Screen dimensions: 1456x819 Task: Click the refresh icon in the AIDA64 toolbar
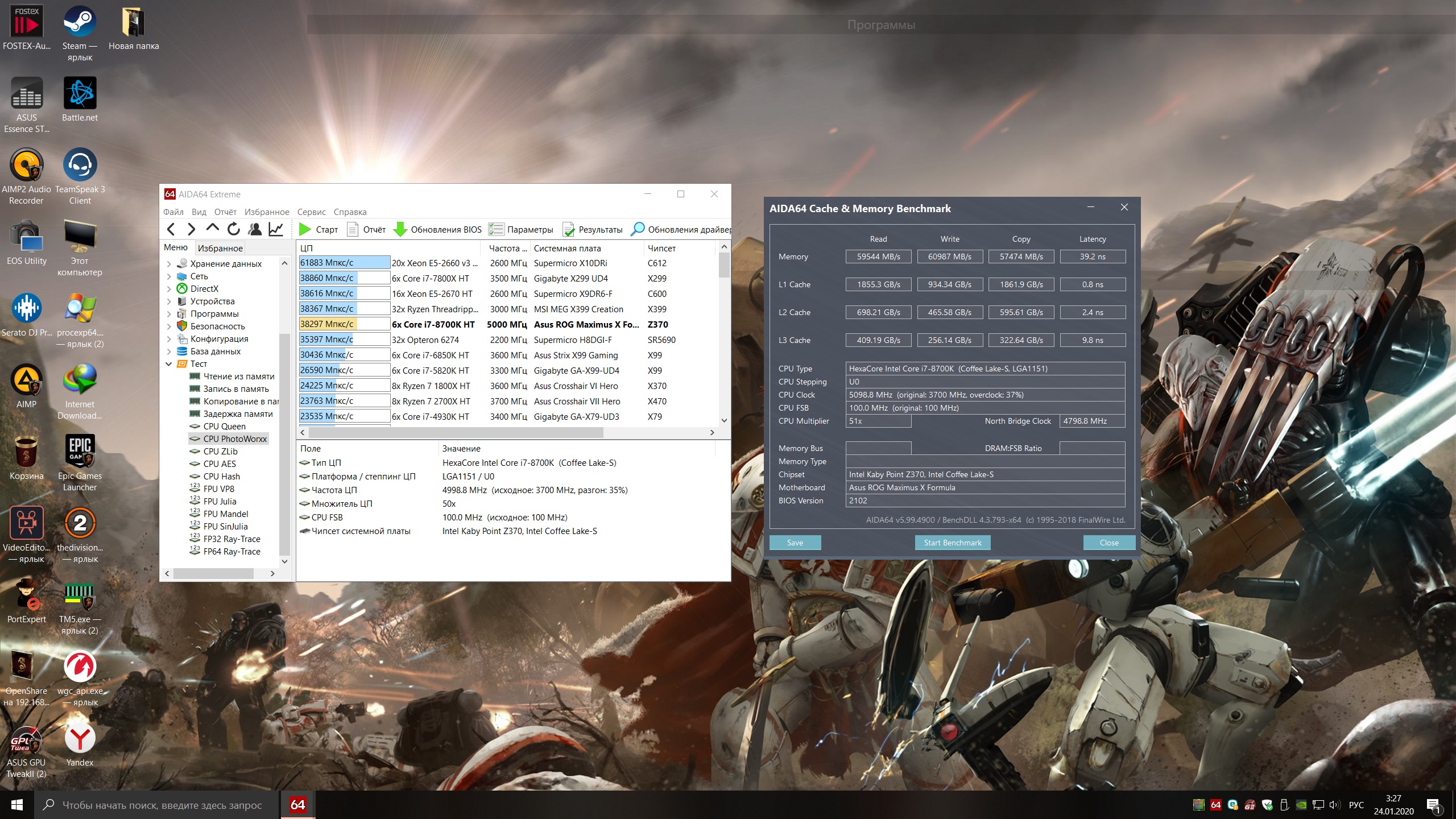point(234,229)
